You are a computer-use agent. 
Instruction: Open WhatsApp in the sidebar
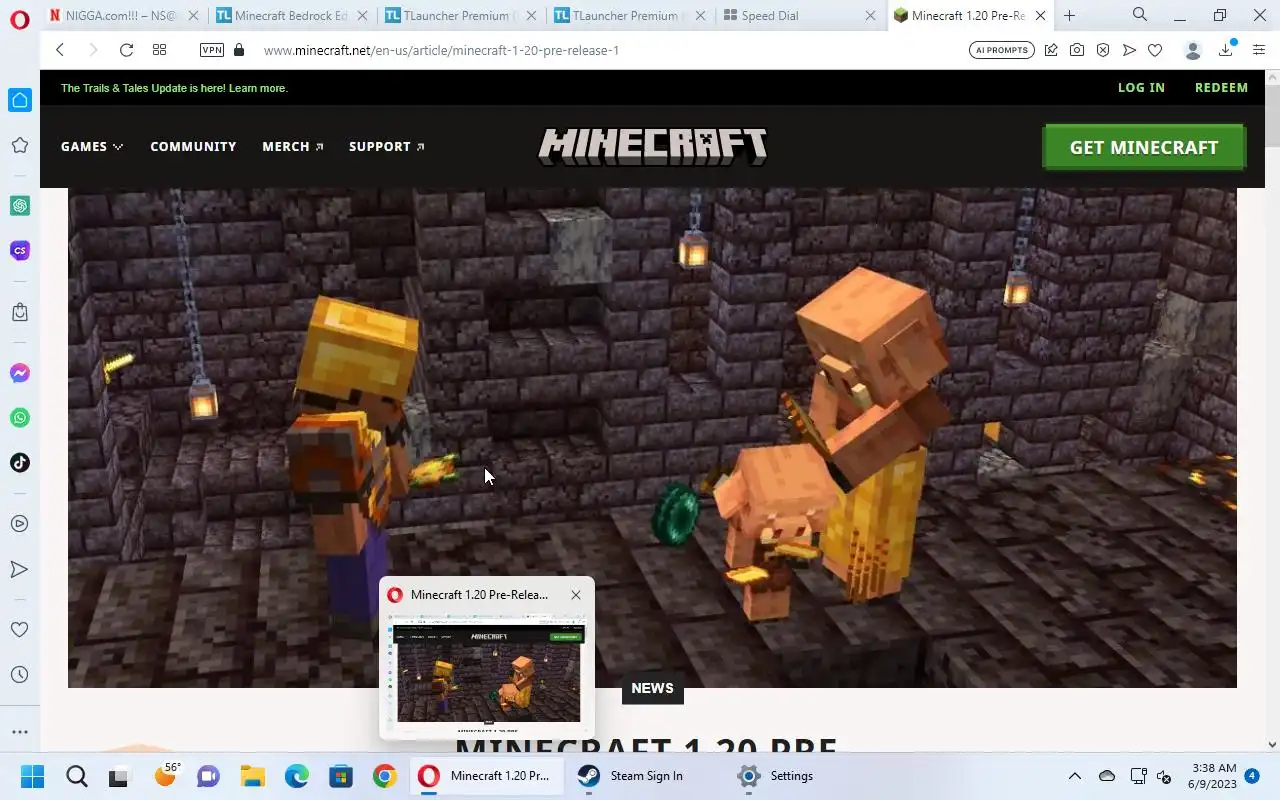[x=20, y=418]
